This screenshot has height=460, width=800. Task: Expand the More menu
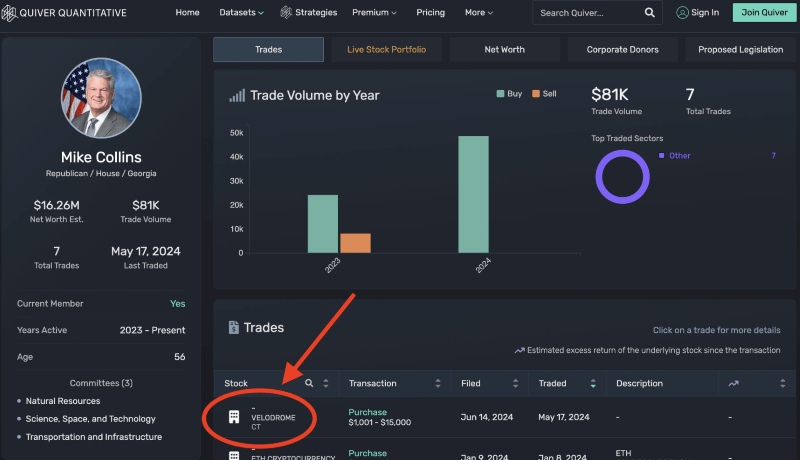(x=479, y=12)
